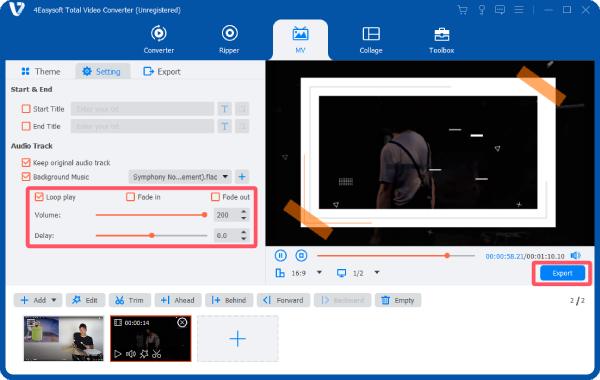Click the preview playback progress bar
The width and height of the screenshot is (600, 380).
[x=396, y=255]
